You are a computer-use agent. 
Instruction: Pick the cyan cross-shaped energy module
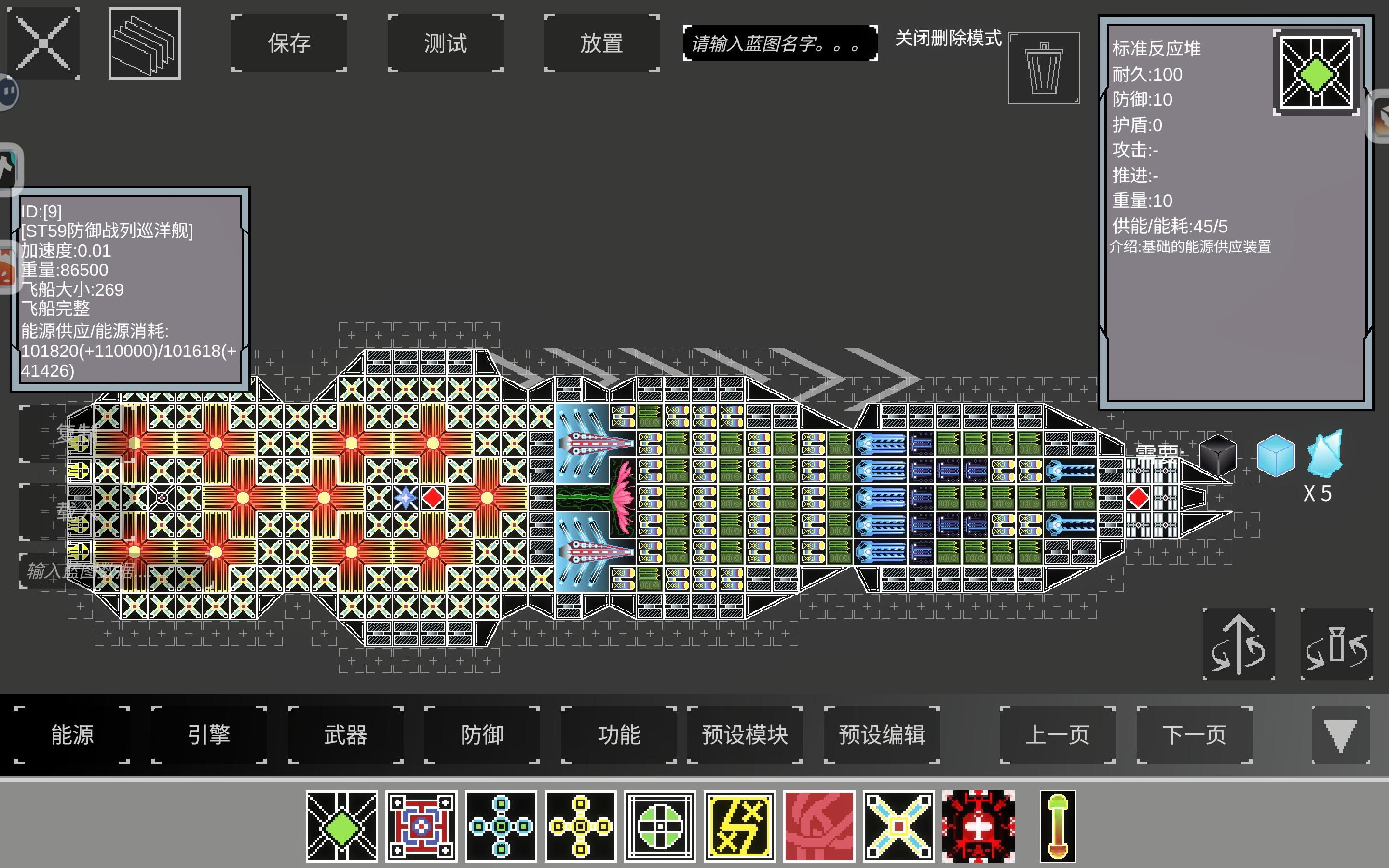[501, 826]
